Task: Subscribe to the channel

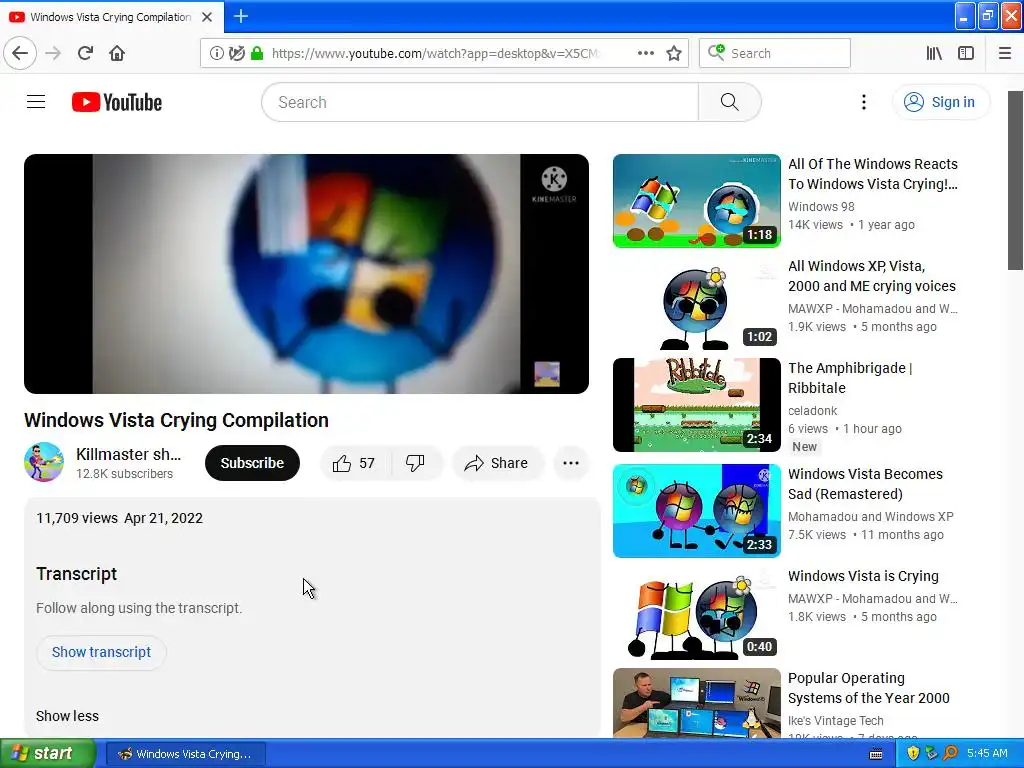Action: (252, 463)
